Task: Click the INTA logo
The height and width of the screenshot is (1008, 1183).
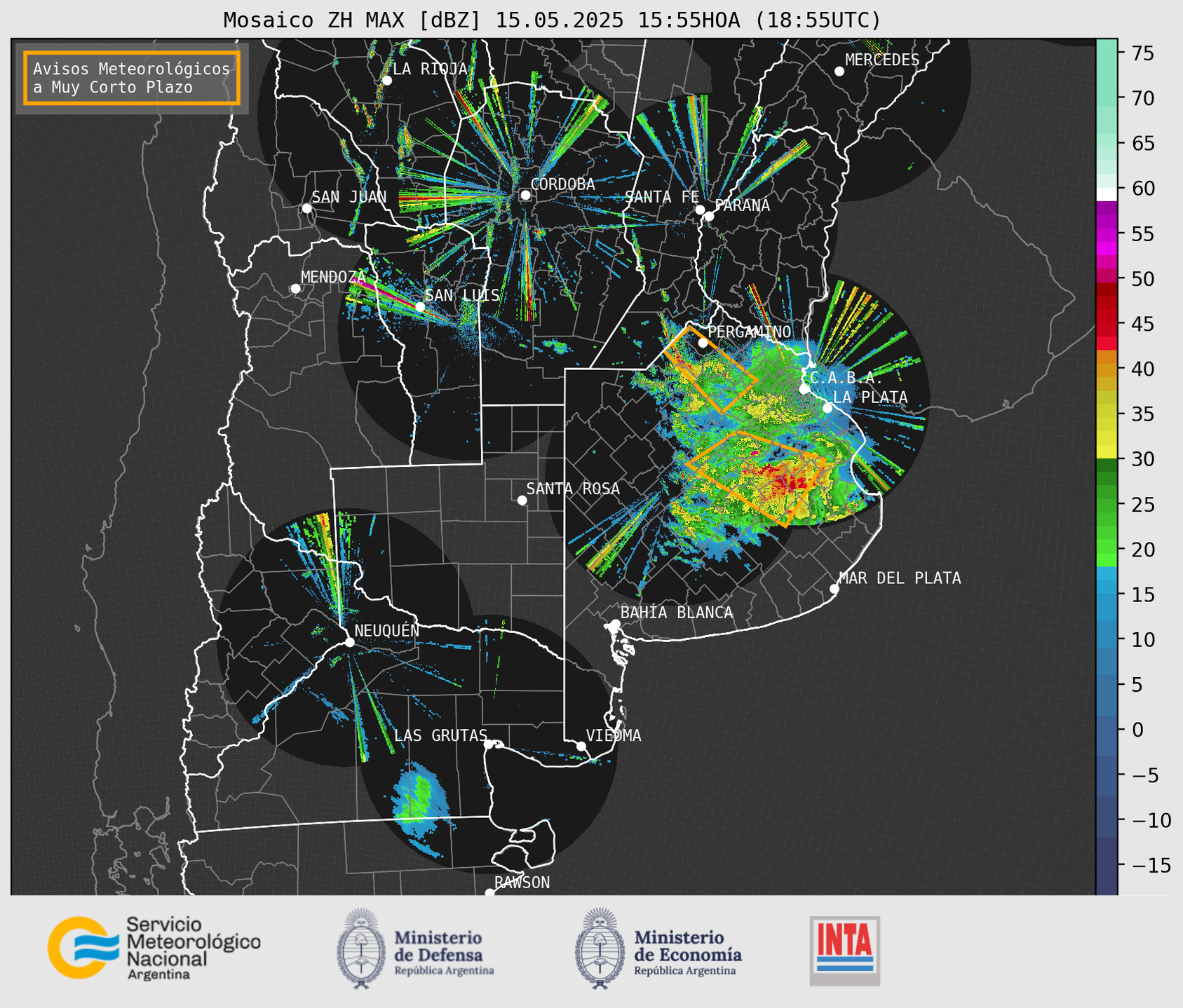Action: coord(844,951)
